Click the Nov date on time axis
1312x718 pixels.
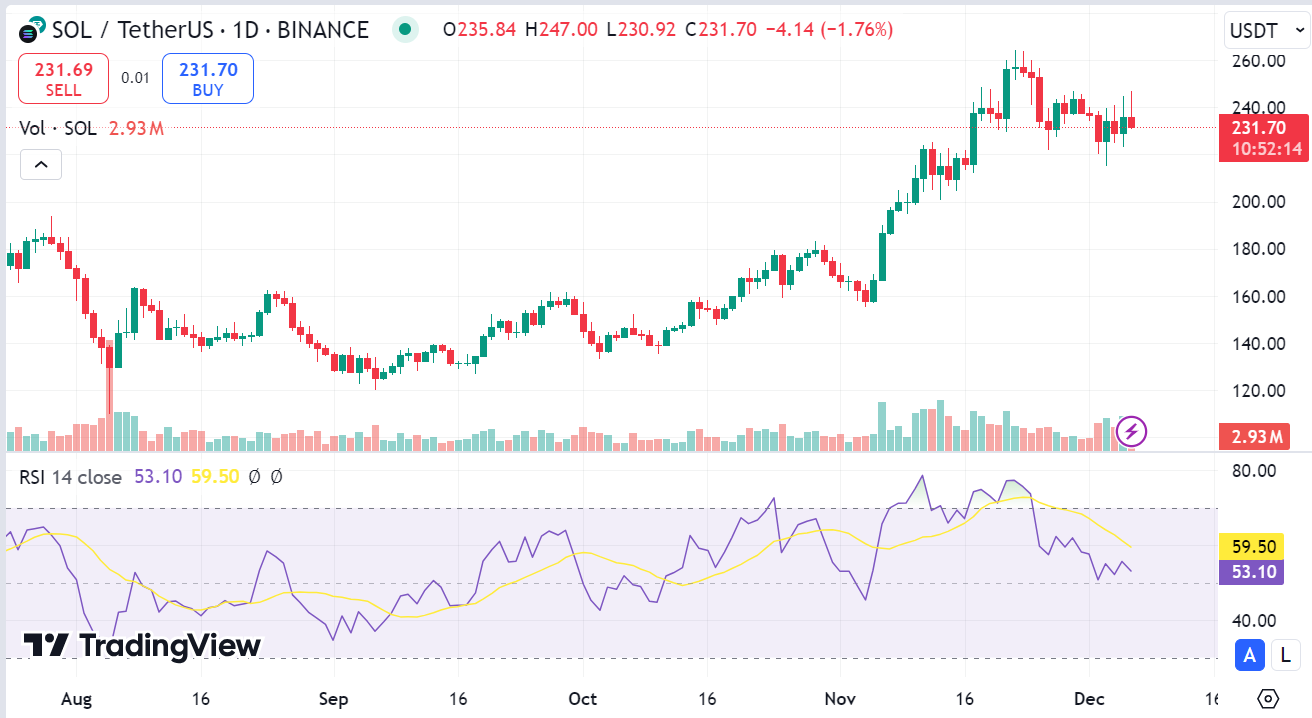[838, 698]
